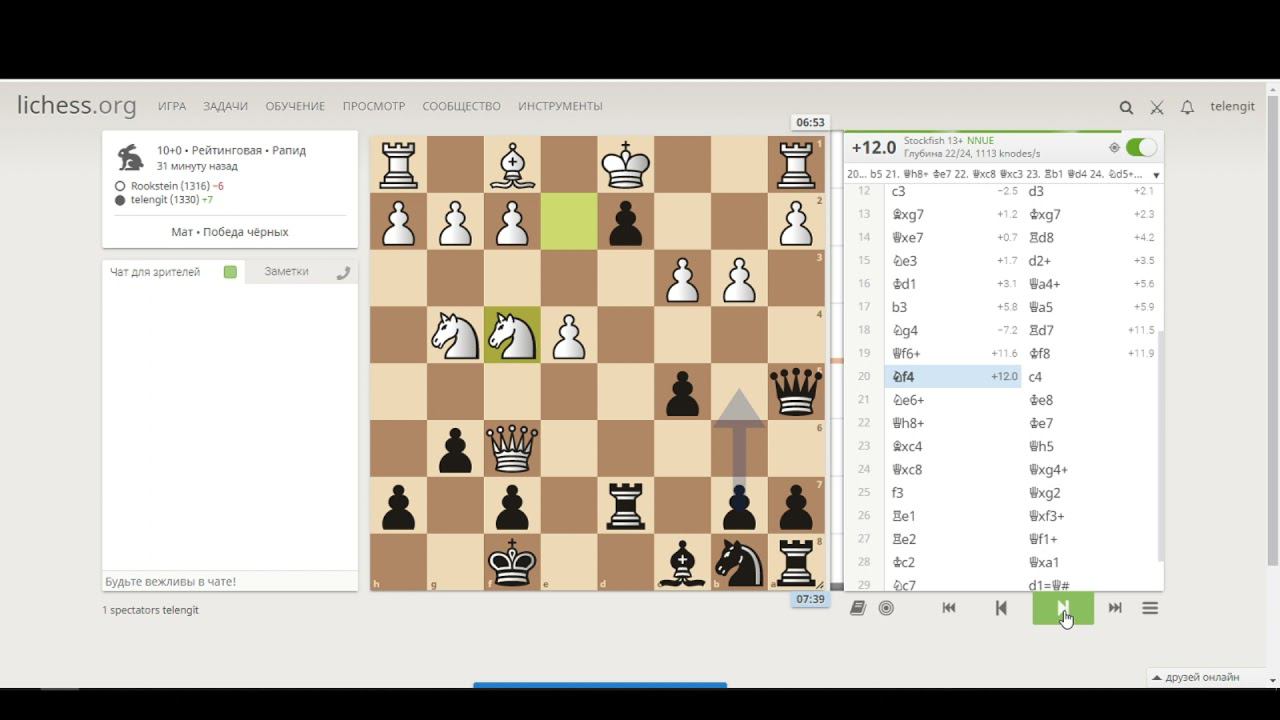Image resolution: width=1280 pixels, height=720 pixels.
Task: Open the ИГРА menu
Action: pyautogui.click(x=172, y=106)
